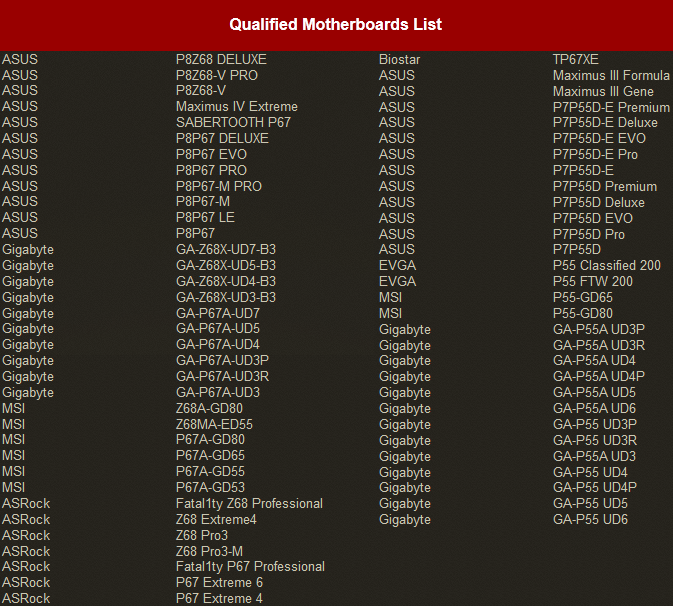This screenshot has height=606, width=673.
Task: Click the TP67XE model entry
Action: 576,59
